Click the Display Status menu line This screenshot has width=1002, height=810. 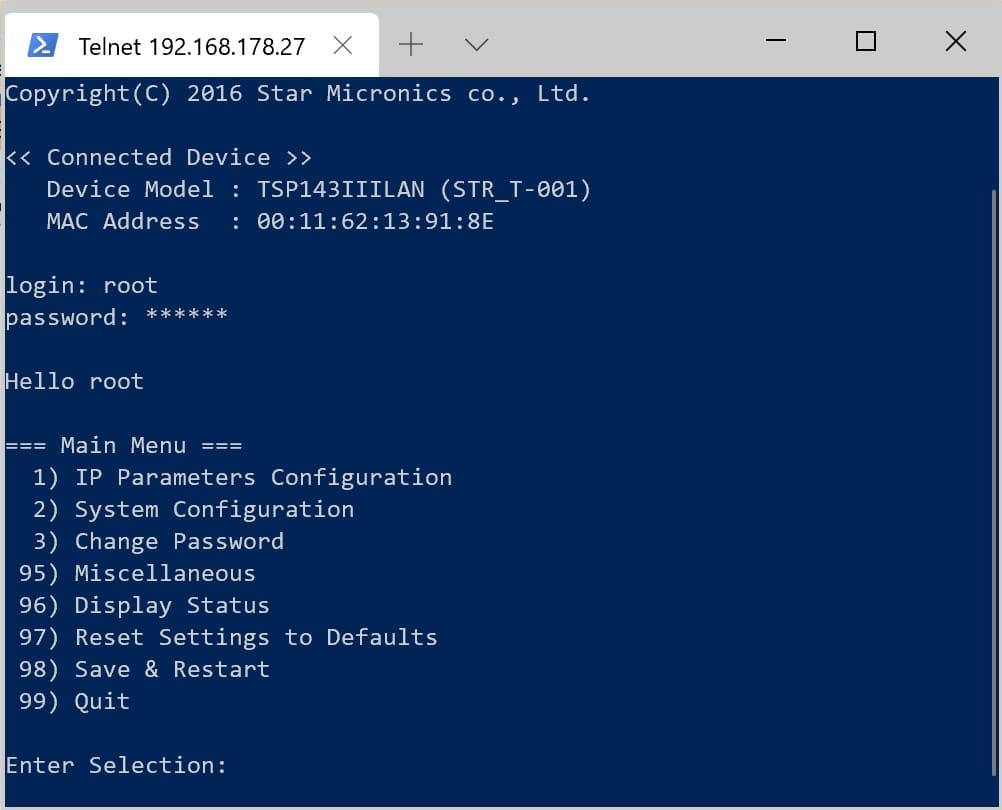tap(144, 605)
